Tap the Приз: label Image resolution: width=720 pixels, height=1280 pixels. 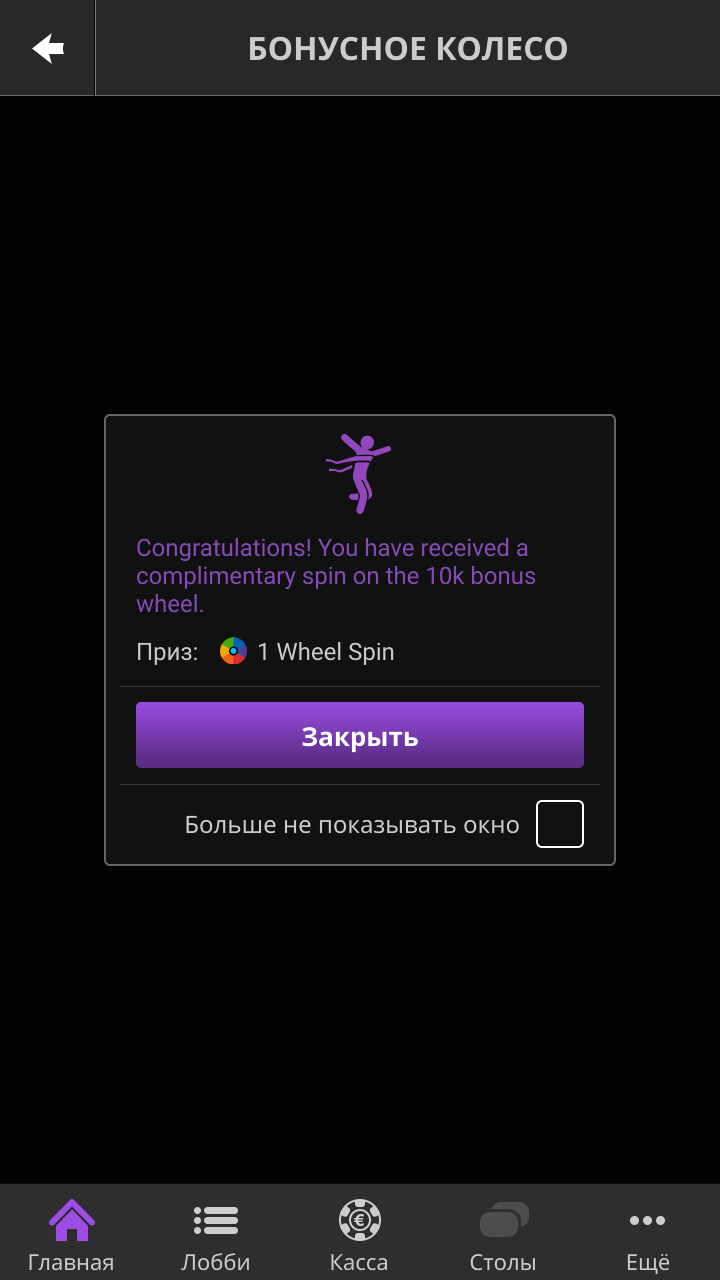click(x=167, y=652)
